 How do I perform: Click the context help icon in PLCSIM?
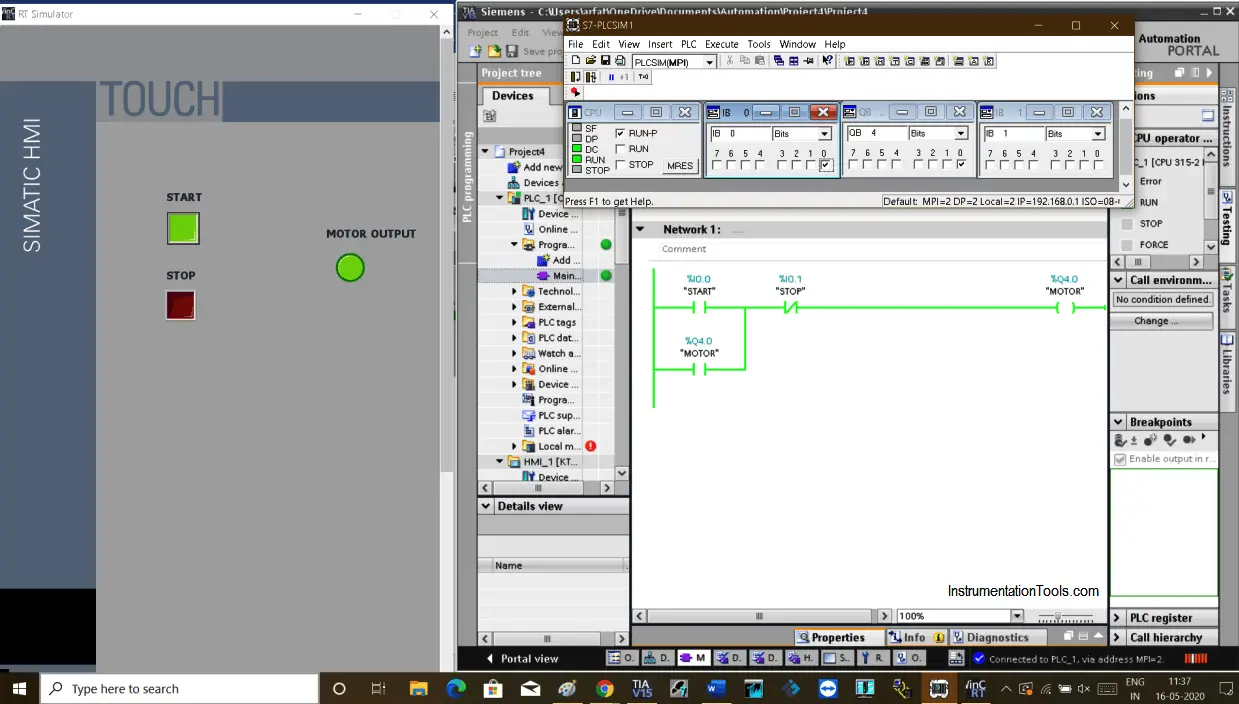click(x=827, y=61)
